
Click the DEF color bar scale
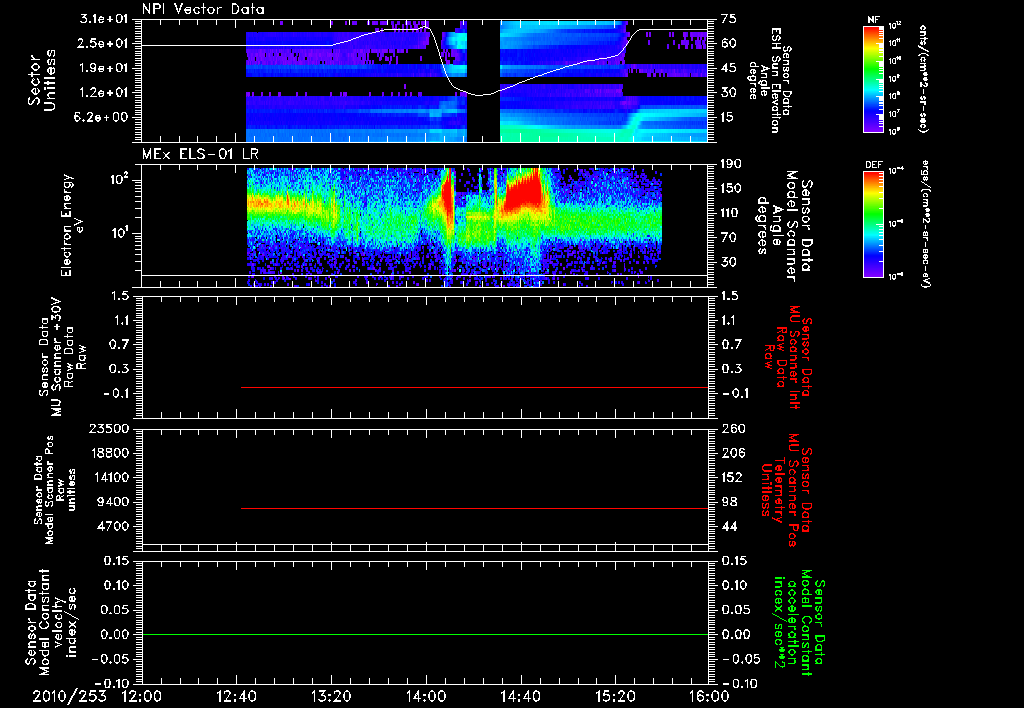click(x=874, y=224)
